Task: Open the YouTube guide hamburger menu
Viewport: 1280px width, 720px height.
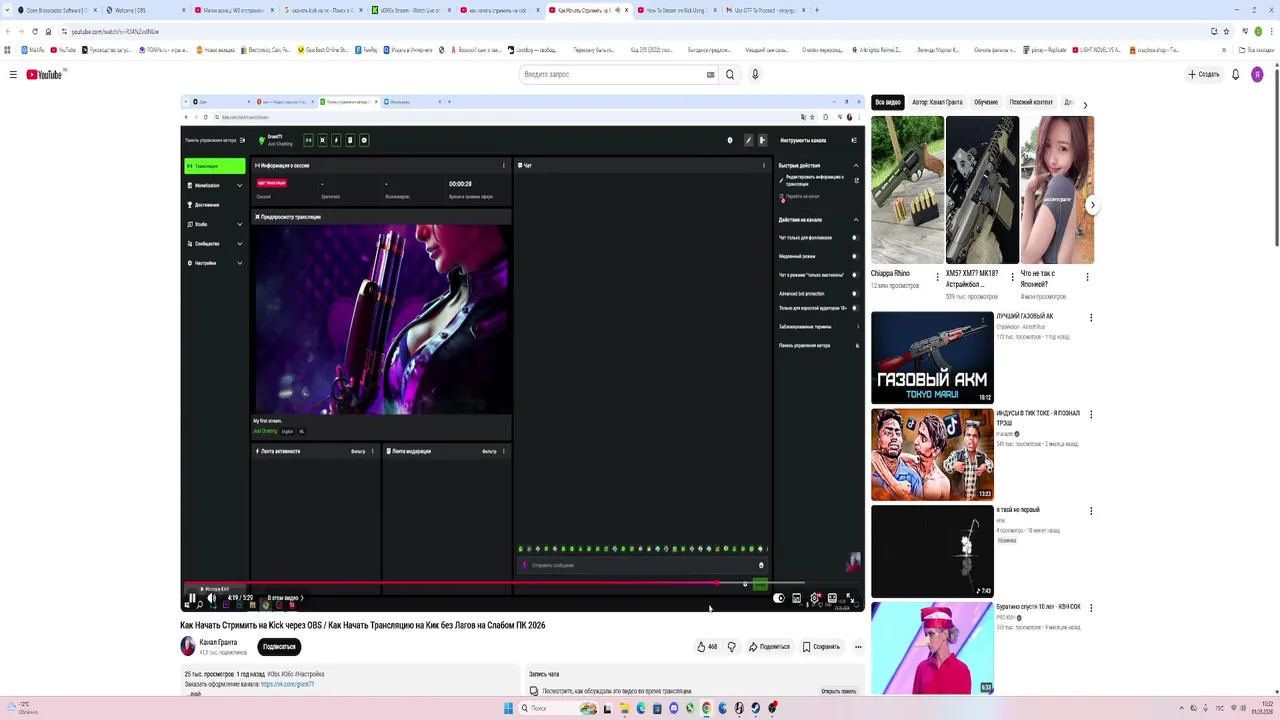Action: click(13, 74)
